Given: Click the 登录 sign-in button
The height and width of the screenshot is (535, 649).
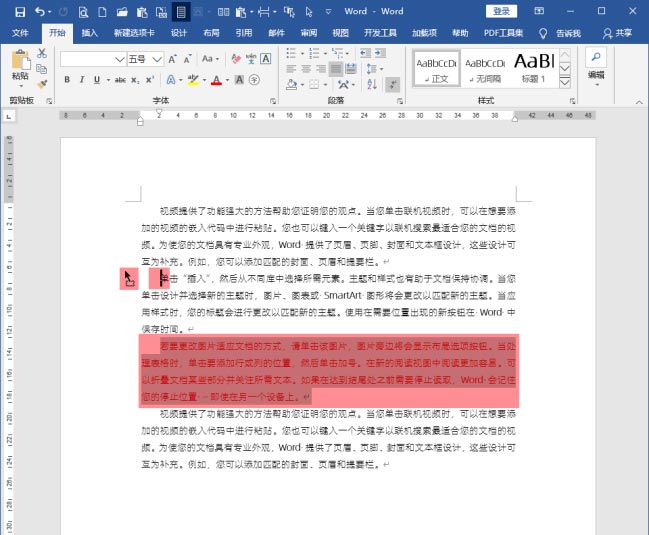Looking at the screenshot, I should (x=501, y=11).
